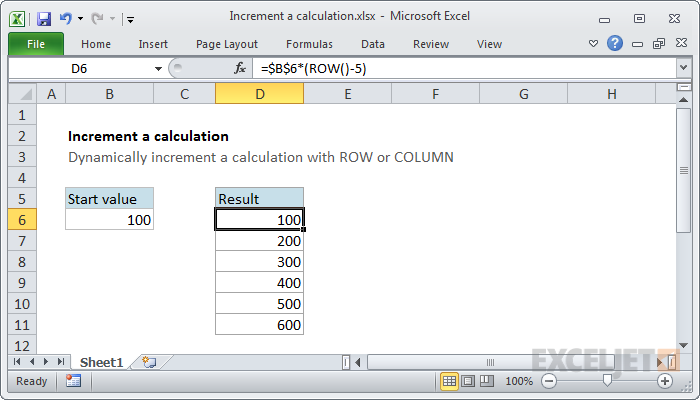Click the Excel application icon in title bar
700x400 pixels.
point(17,19)
